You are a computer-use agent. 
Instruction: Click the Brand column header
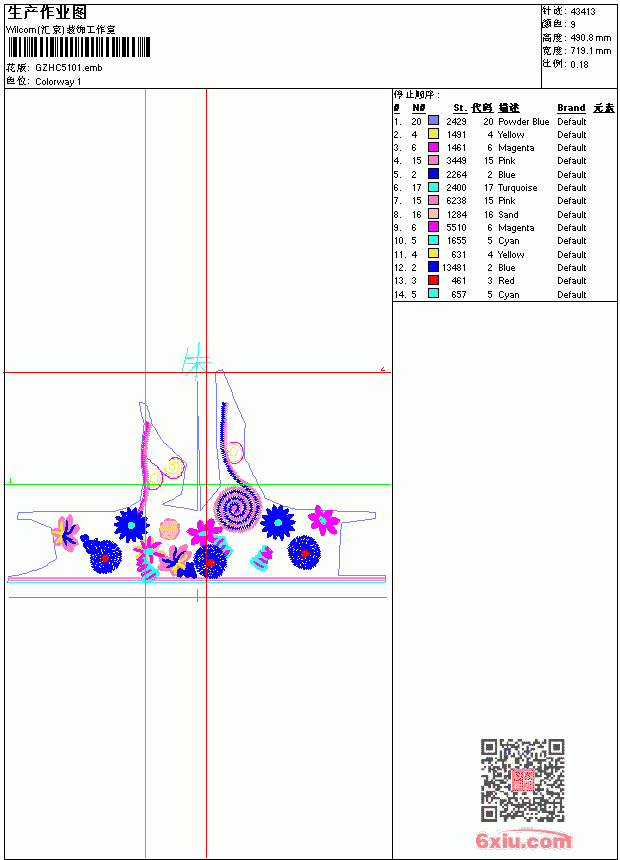571,108
